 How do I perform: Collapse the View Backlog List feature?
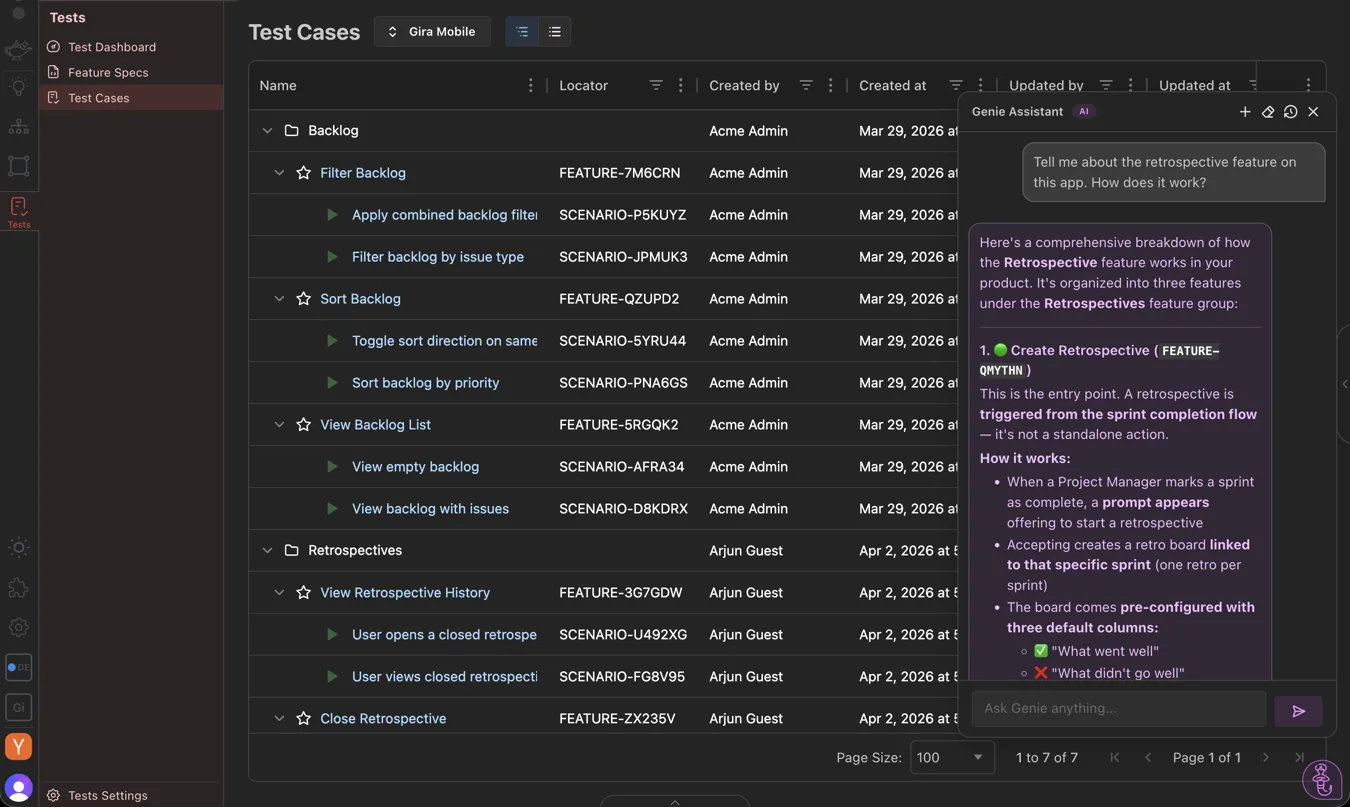(x=279, y=425)
